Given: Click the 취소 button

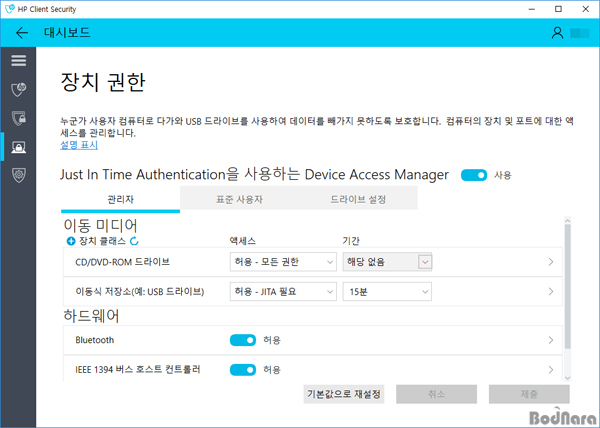Looking at the screenshot, I should [x=436, y=394].
